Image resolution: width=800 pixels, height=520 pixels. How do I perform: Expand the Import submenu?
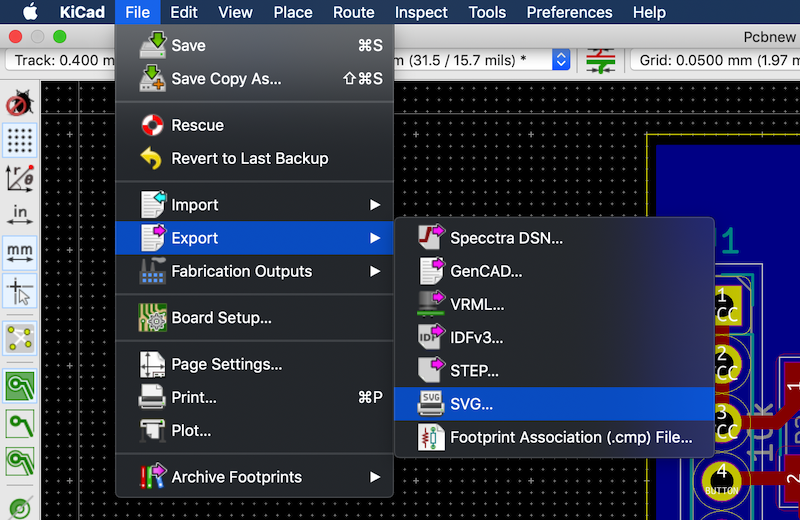[x=254, y=205]
